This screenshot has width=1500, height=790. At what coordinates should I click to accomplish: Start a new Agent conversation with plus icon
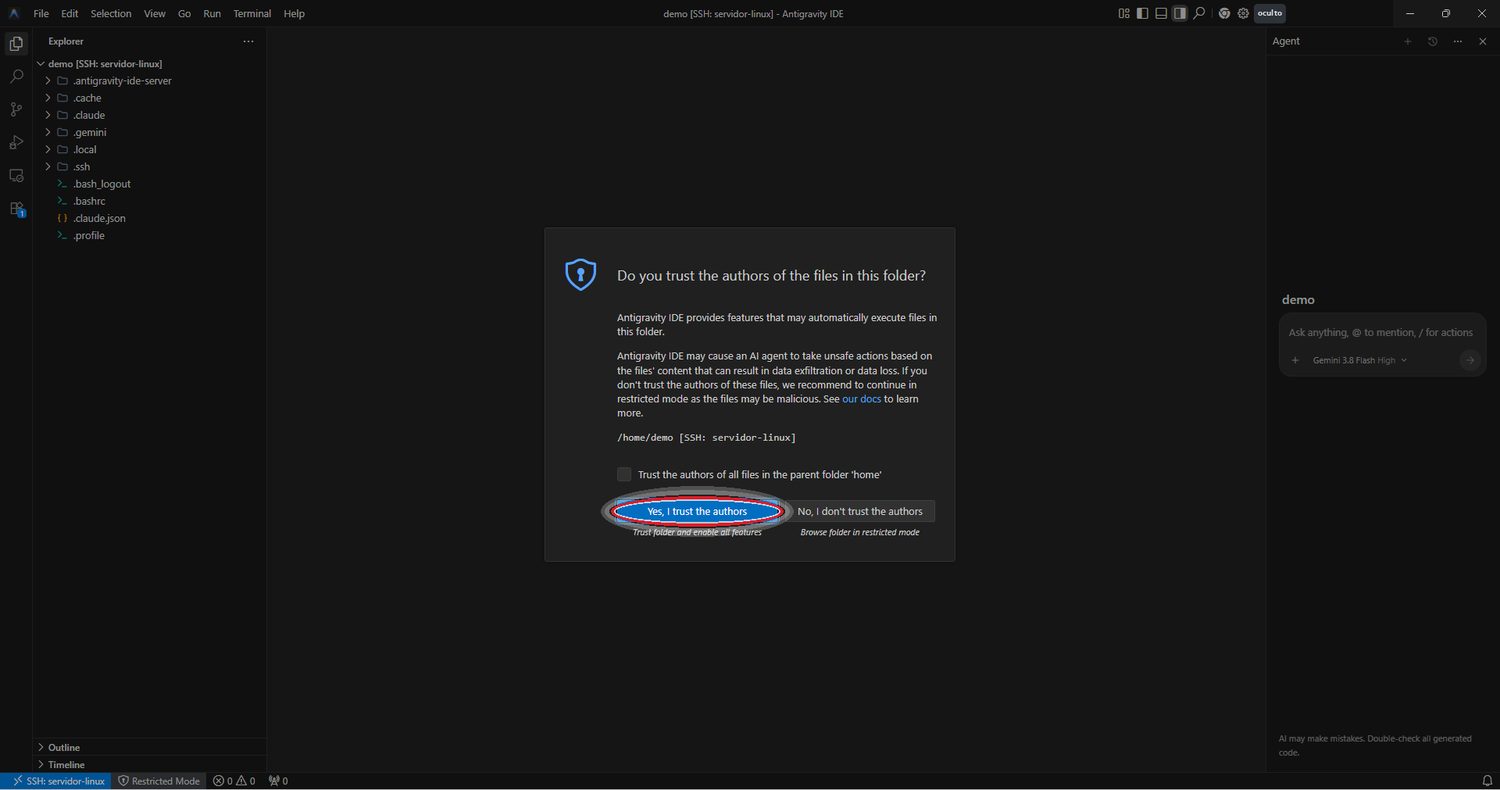[x=1408, y=41]
